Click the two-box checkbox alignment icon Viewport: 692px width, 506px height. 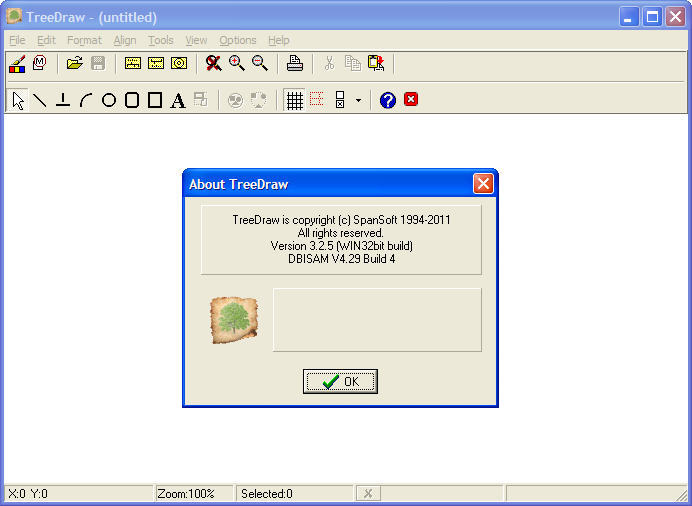tap(340, 100)
